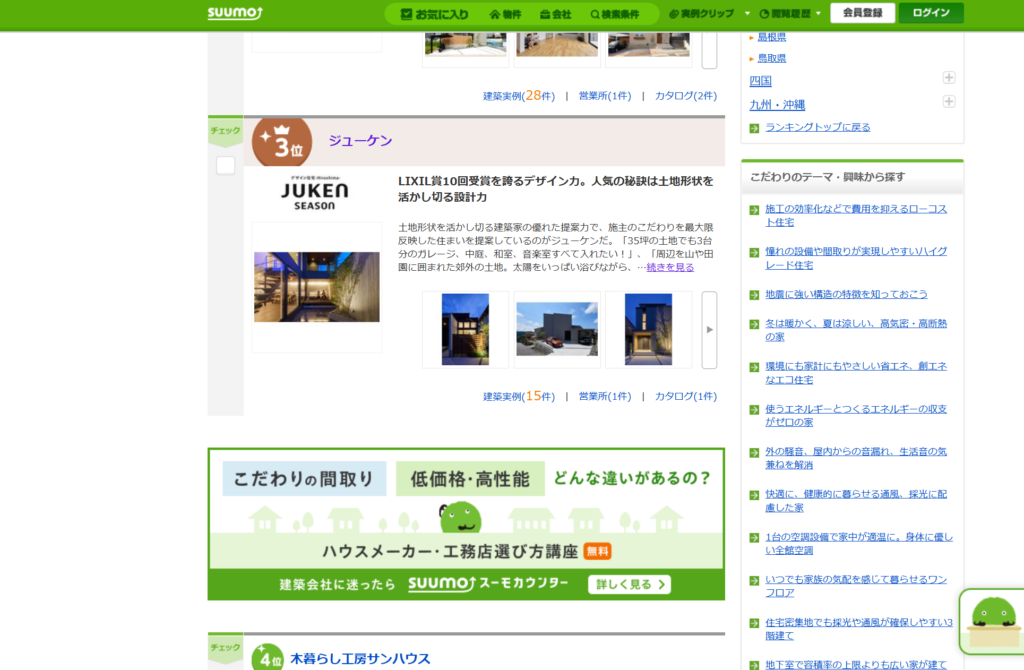Click the 3位 crown rank badge

pos(281,142)
